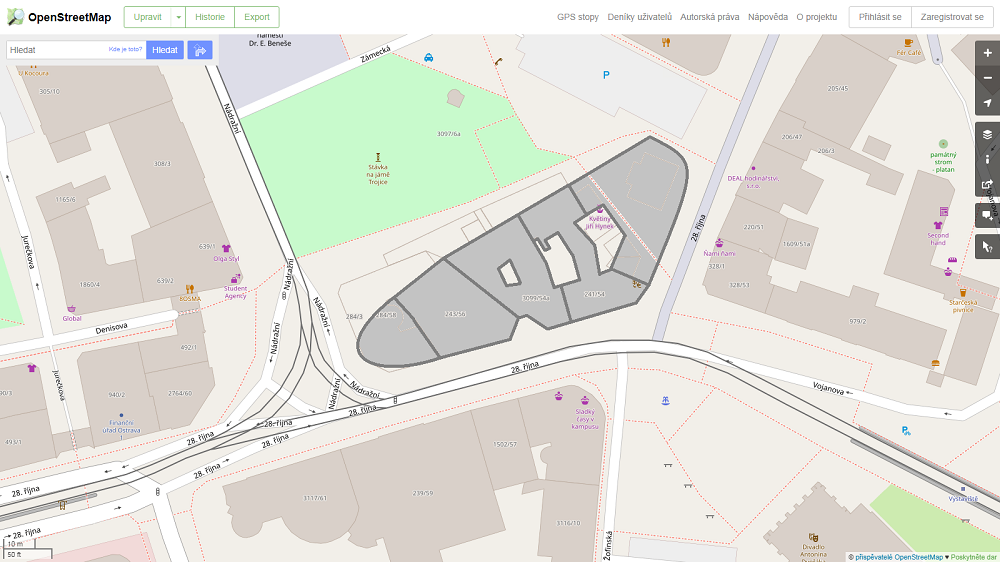Image resolution: width=1000 pixels, height=562 pixels.
Task: Click the 'Kde je toto?' link
Action: [126, 49]
